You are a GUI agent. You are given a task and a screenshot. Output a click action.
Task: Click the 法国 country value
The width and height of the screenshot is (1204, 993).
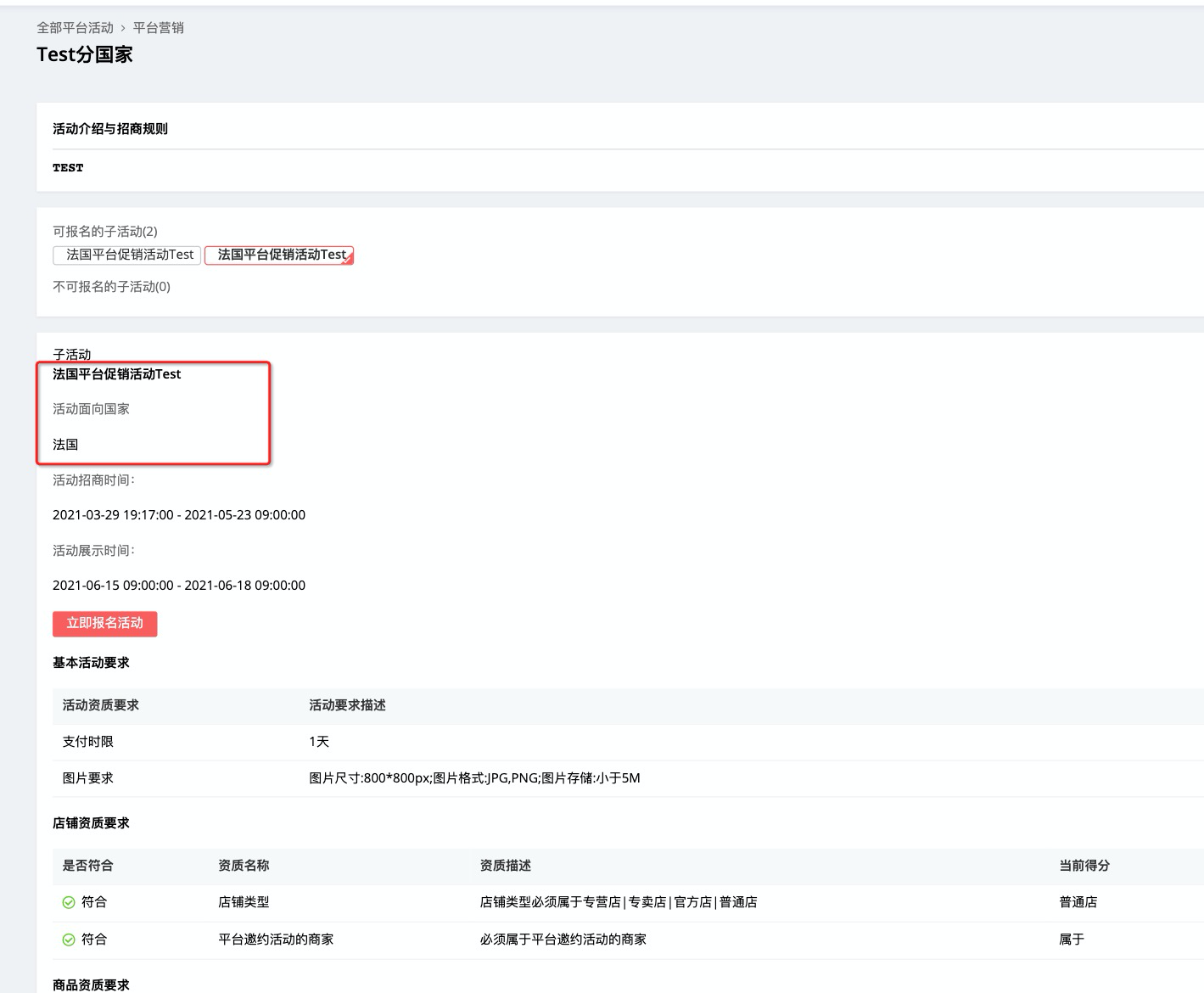[65, 445]
